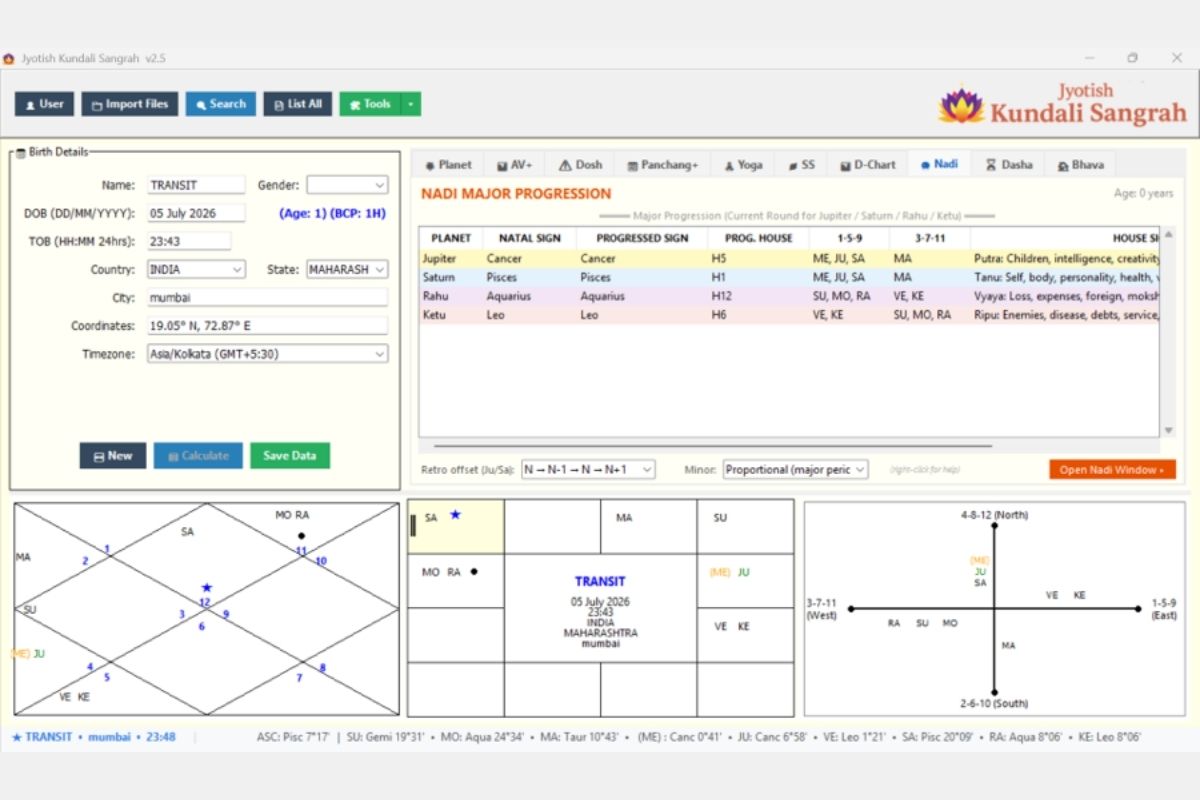The width and height of the screenshot is (1200, 800).
Task: Click into the City input field
Action: 267,298
